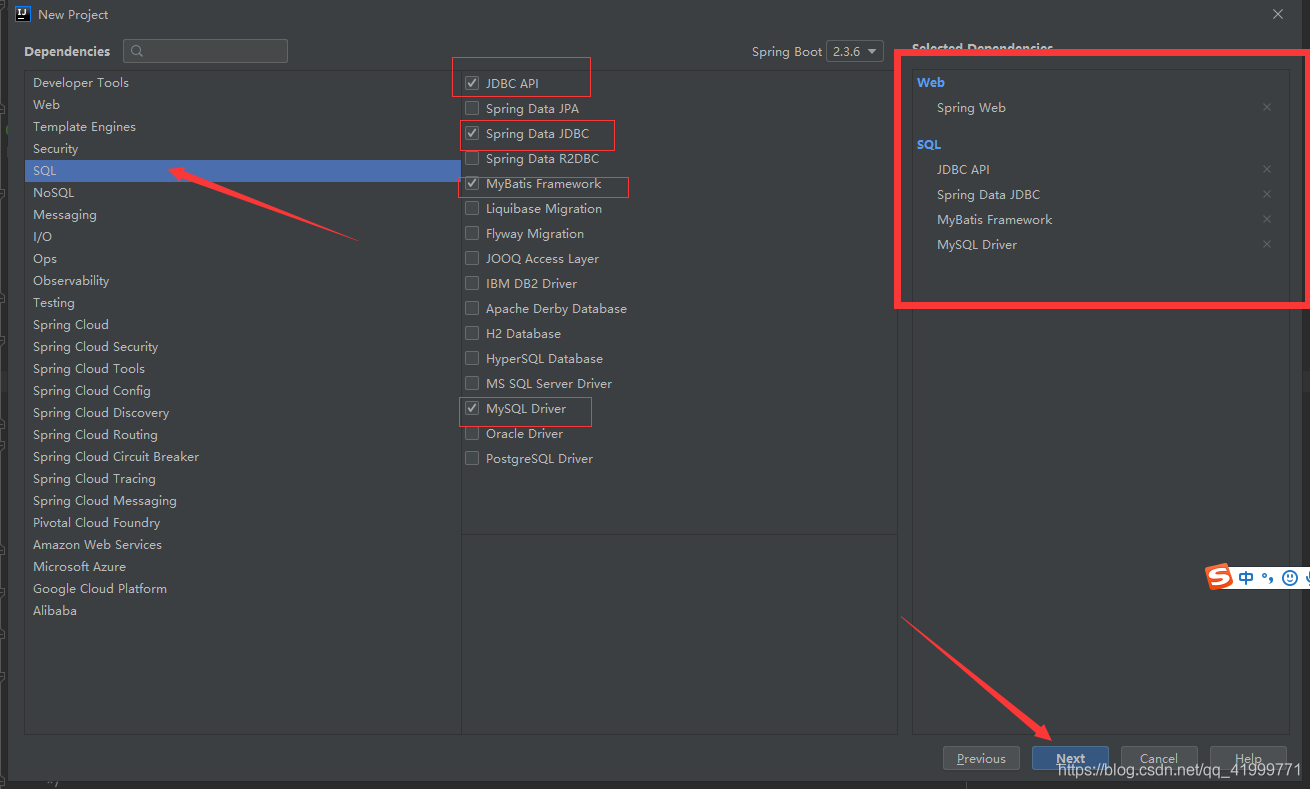1310x789 pixels.
Task: Uncheck MyBatis Framework checkbox
Action: [x=472, y=183]
